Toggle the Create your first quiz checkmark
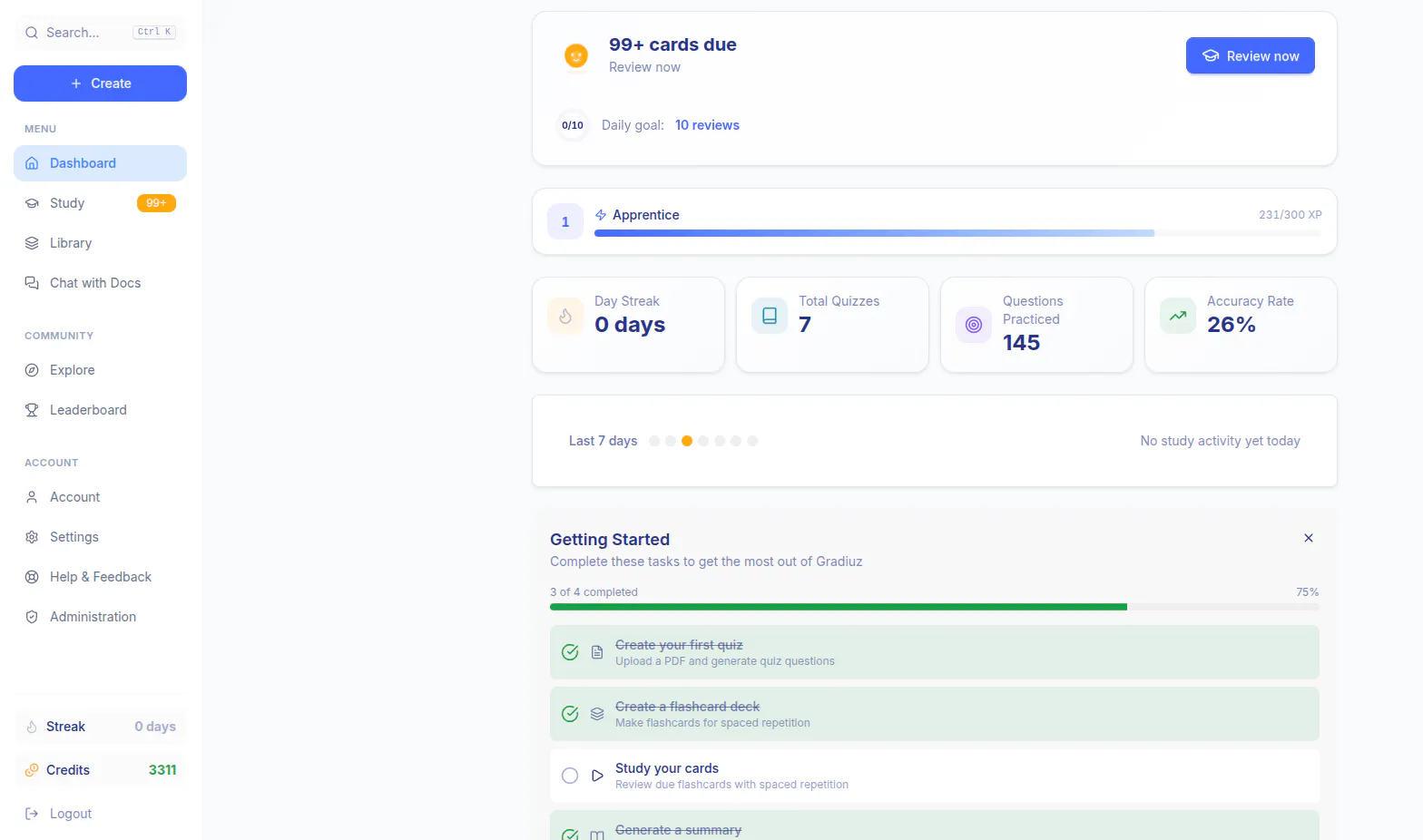Image resolution: width=1423 pixels, height=840 pixels. [x=570, y=652]
